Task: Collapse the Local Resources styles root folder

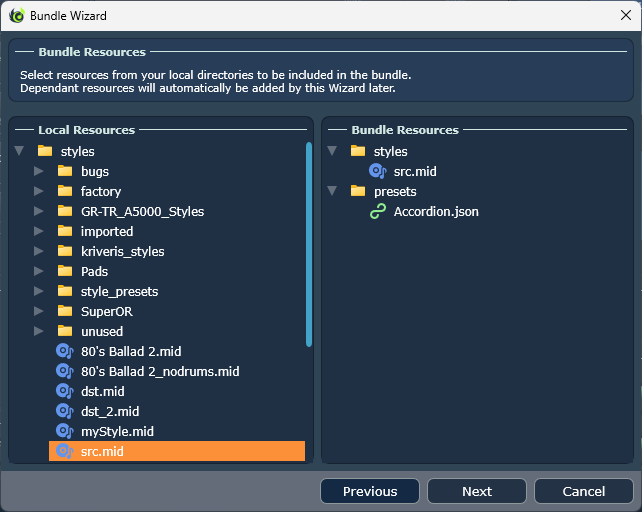Action: 19,151
